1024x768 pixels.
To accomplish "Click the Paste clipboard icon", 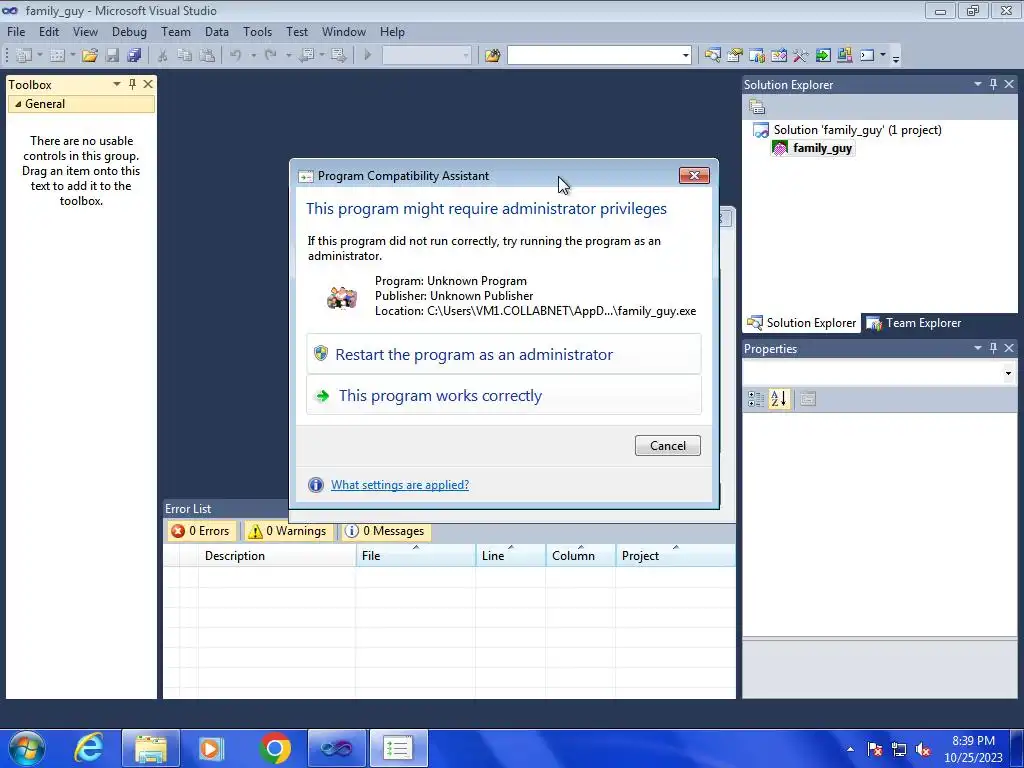I will 207,56.
